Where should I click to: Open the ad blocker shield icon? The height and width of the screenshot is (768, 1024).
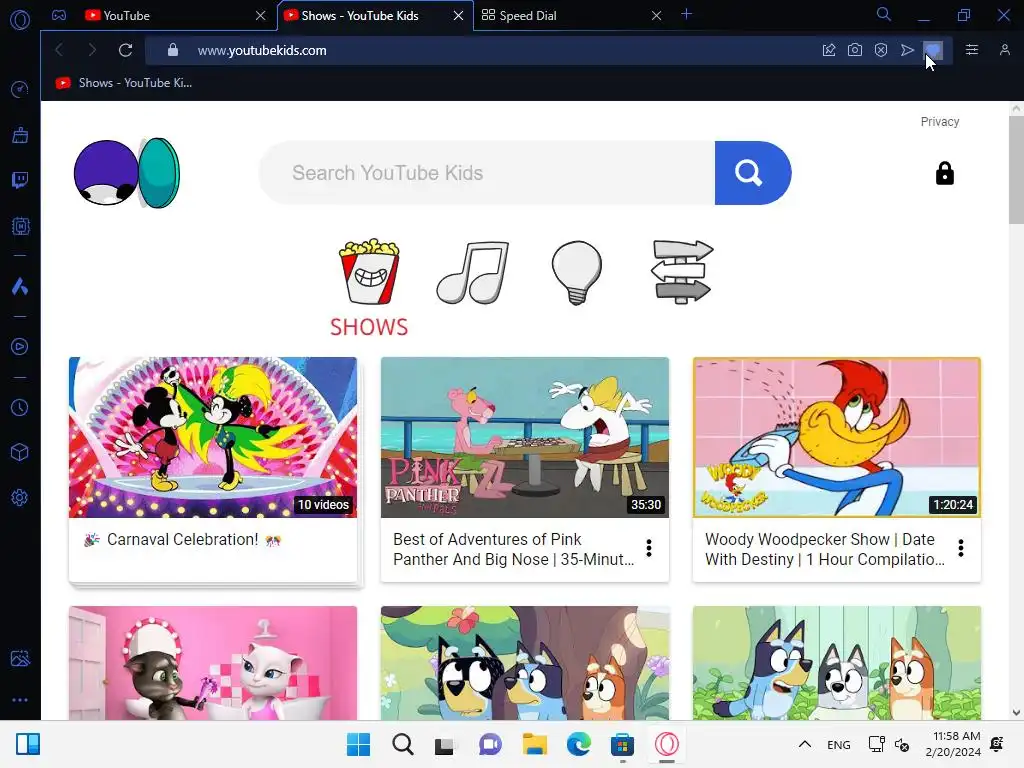tap(881, 50)
